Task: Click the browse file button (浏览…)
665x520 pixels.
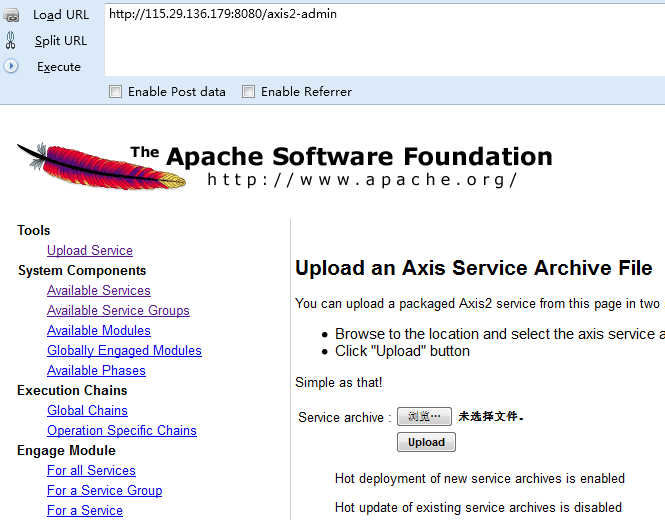Action: [x=424, y=417]
